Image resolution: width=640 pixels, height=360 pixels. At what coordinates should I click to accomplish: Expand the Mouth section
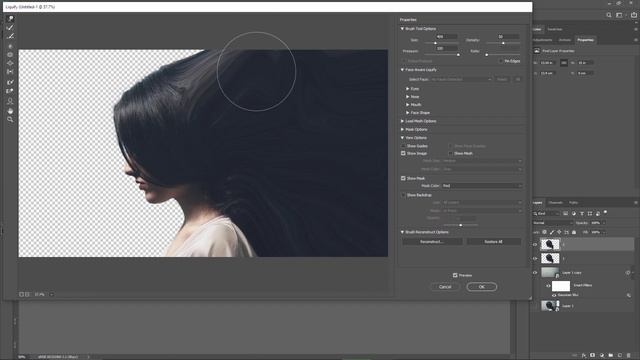pyautogui.click(x=407, y=104)
